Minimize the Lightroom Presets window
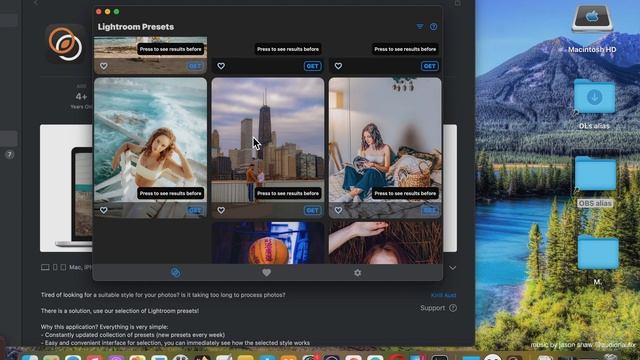Screen dimensions: 640x360 click(107, 12)
